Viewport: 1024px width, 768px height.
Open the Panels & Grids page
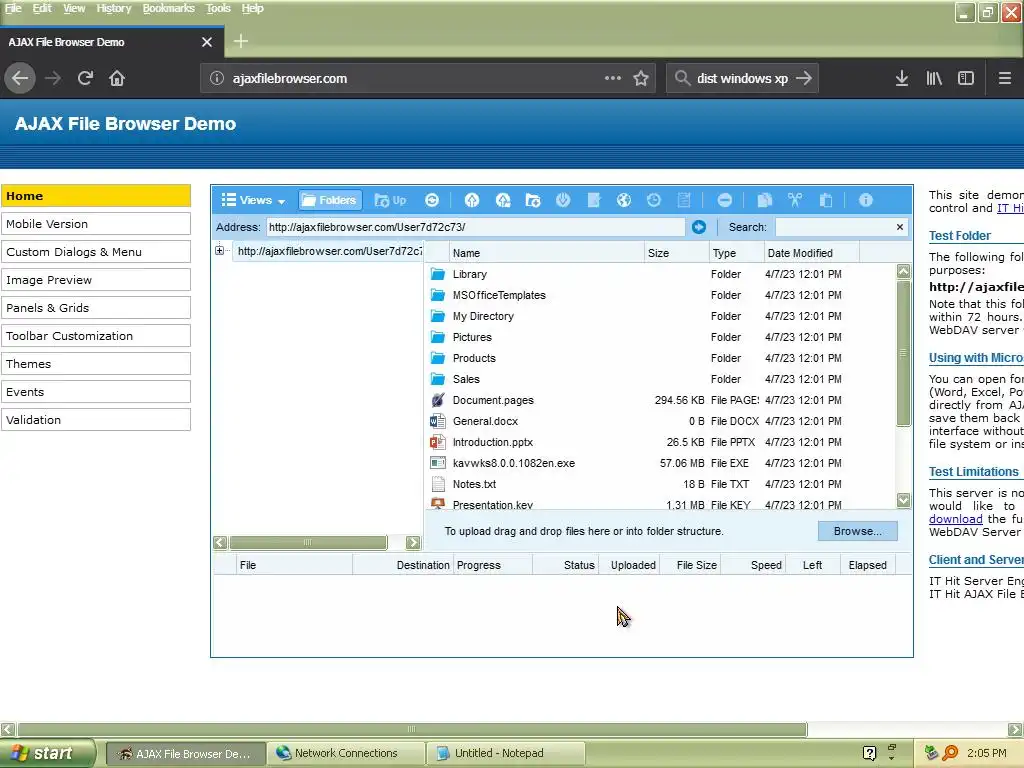(x=96, y=308)
